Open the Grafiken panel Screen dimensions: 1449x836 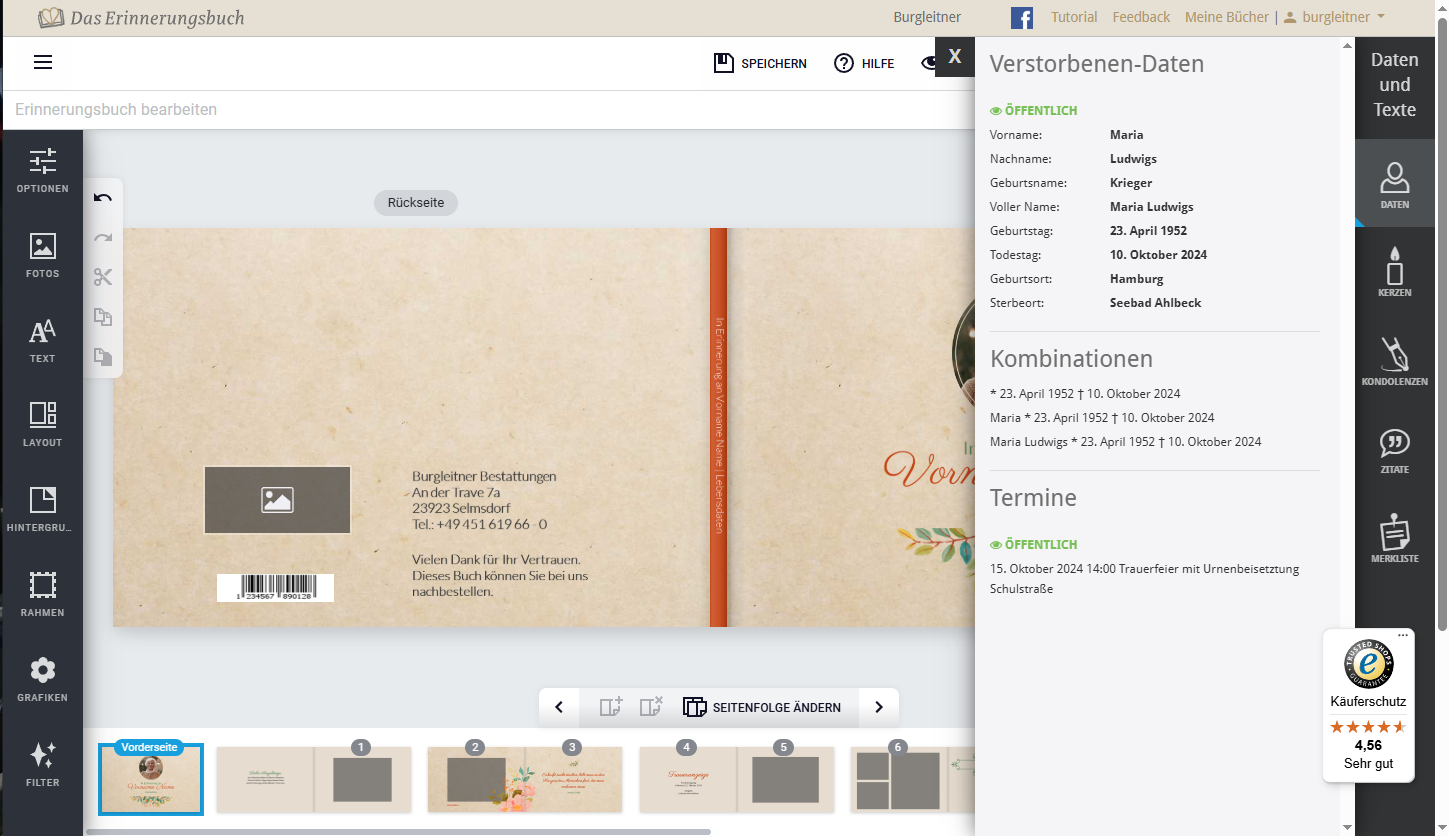(42, 680)
